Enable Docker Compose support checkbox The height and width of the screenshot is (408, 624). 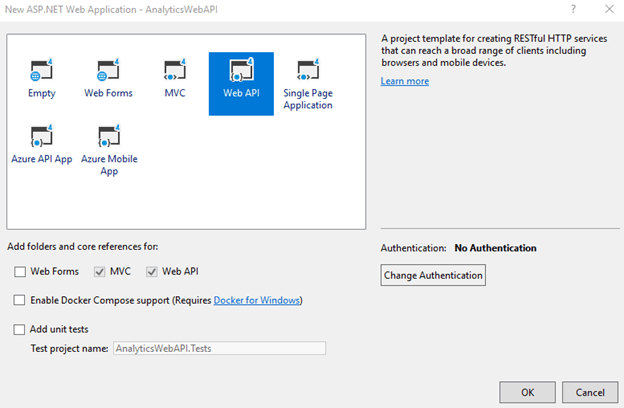click(x=19, y=300)
